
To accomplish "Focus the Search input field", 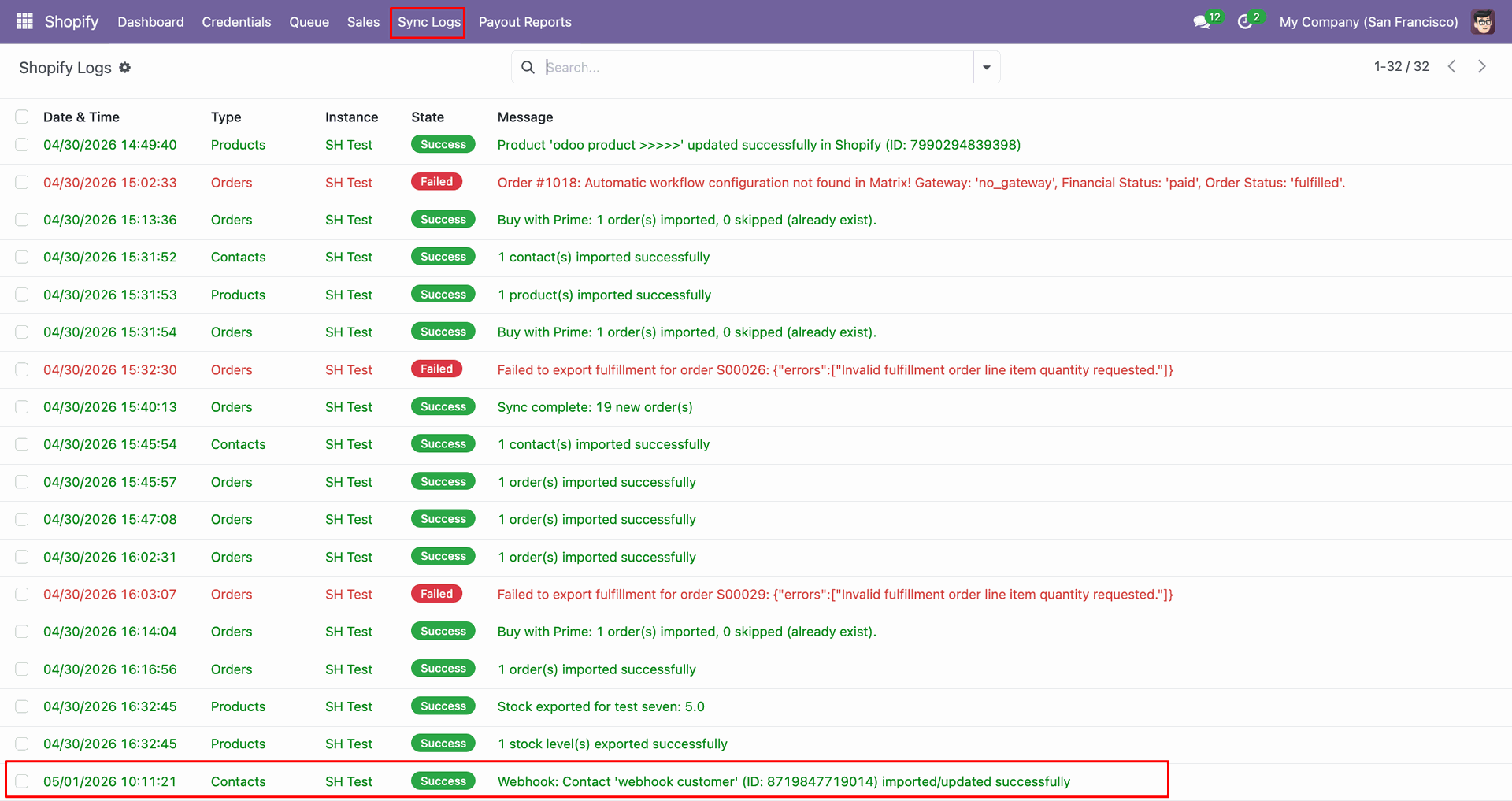I will pos(758,68).
